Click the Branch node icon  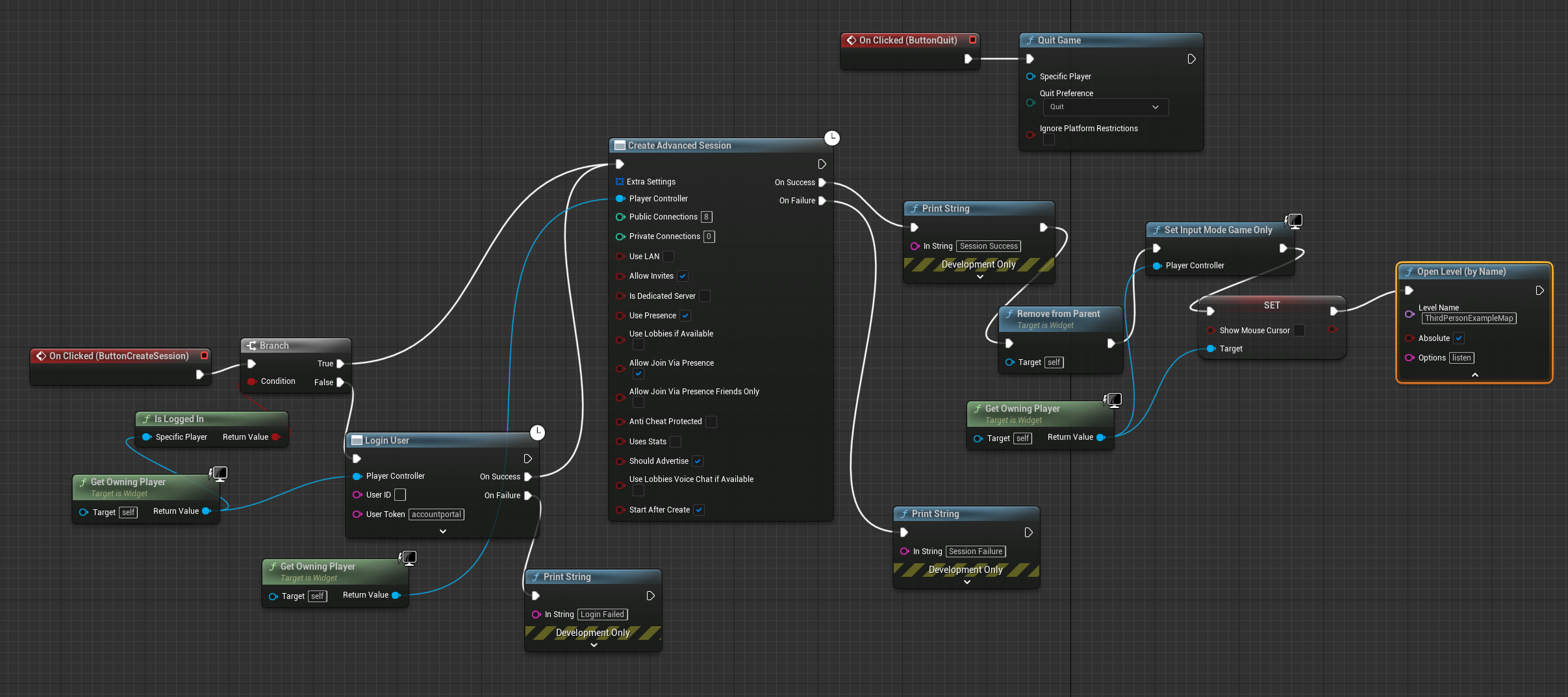[251, 346]
